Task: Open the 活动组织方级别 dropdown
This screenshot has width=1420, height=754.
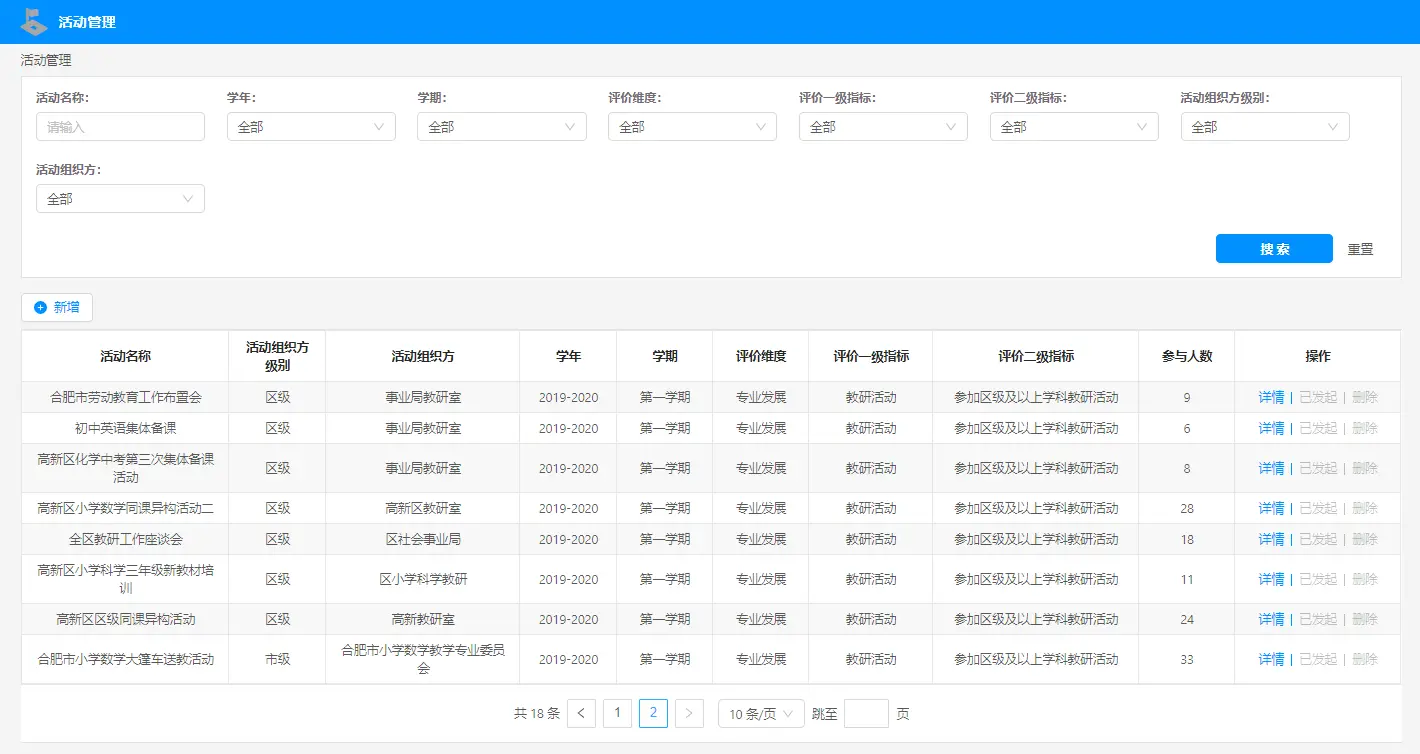Action: pyautogui.click(x=1264, y=127)
